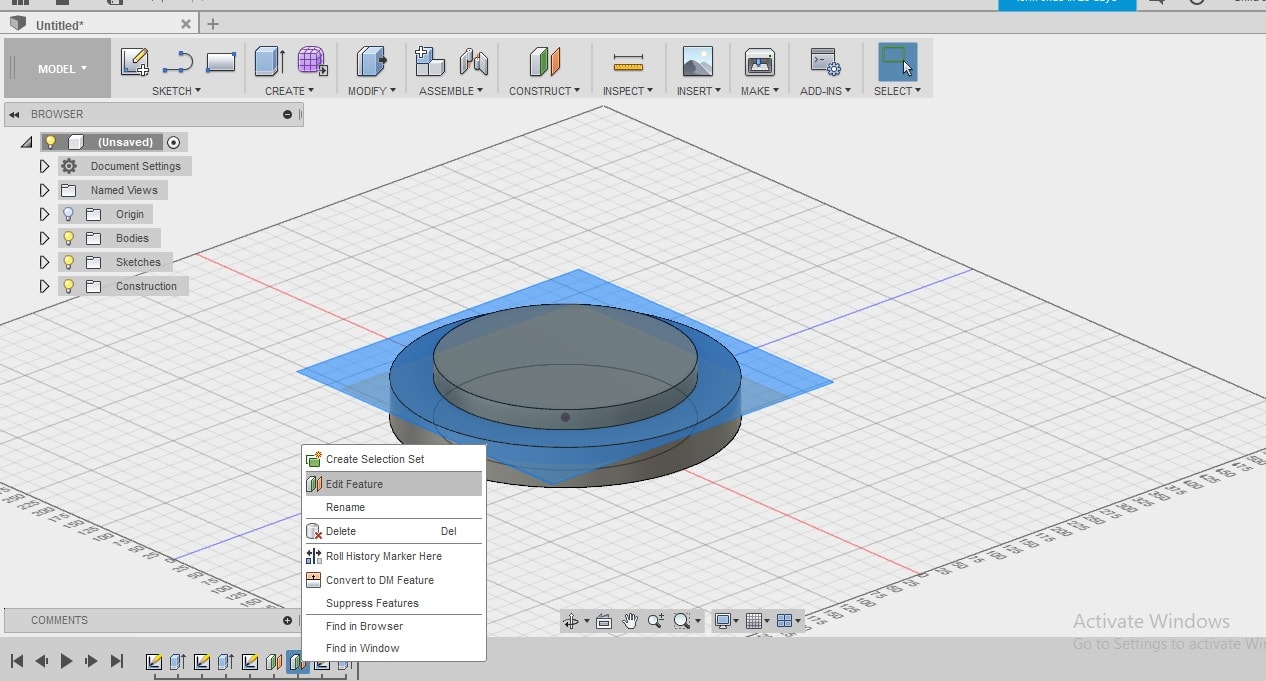The width and height of the screenshot is (1266, 681).
Task: Click the Scripts and Add-Ins icon
Action: [825, 62]
